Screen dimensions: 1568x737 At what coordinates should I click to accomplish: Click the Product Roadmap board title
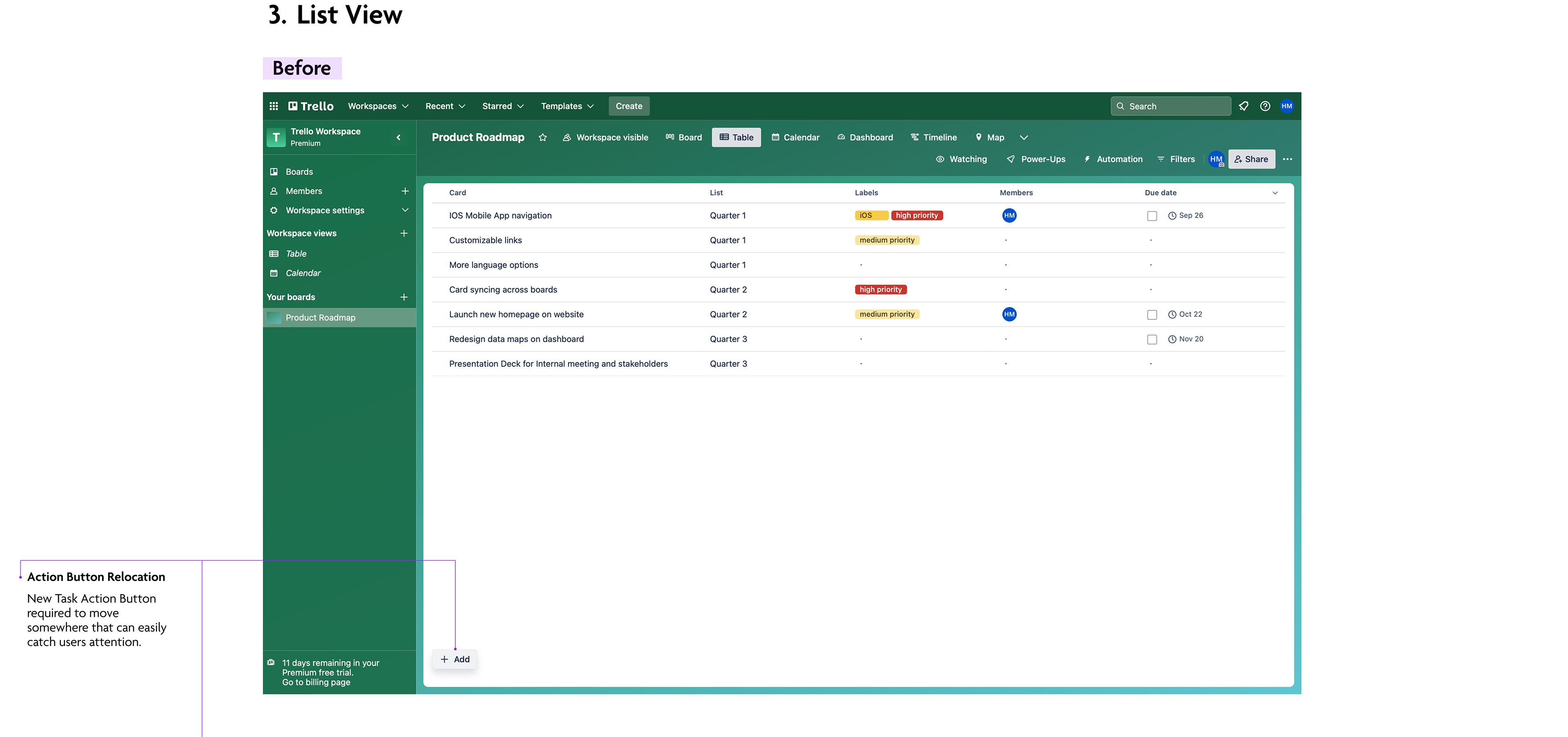[478, 138]
